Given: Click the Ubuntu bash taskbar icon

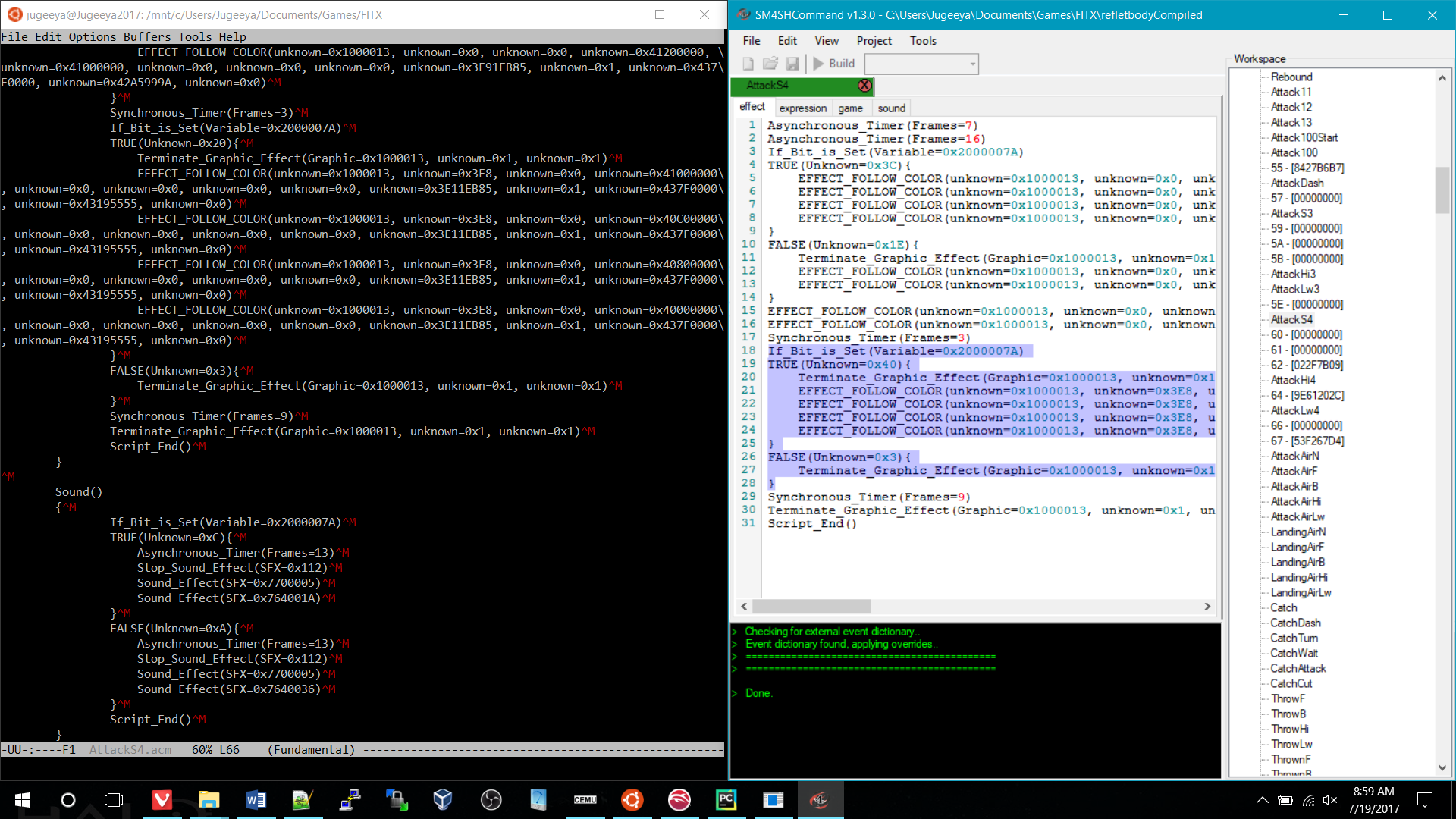Looking at the screenshot, I should point(632,800).
